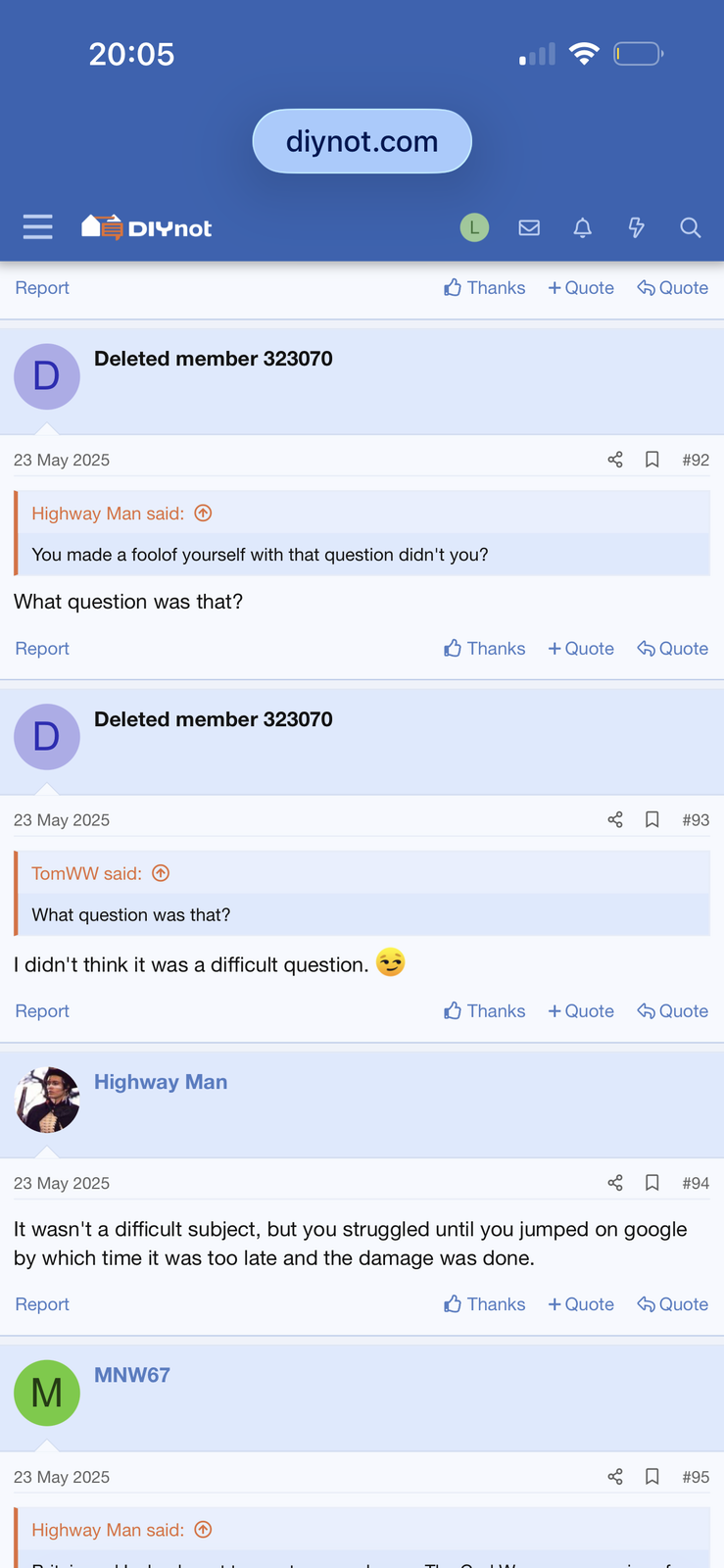Share post #92
724x1568 pixels.
615,460
